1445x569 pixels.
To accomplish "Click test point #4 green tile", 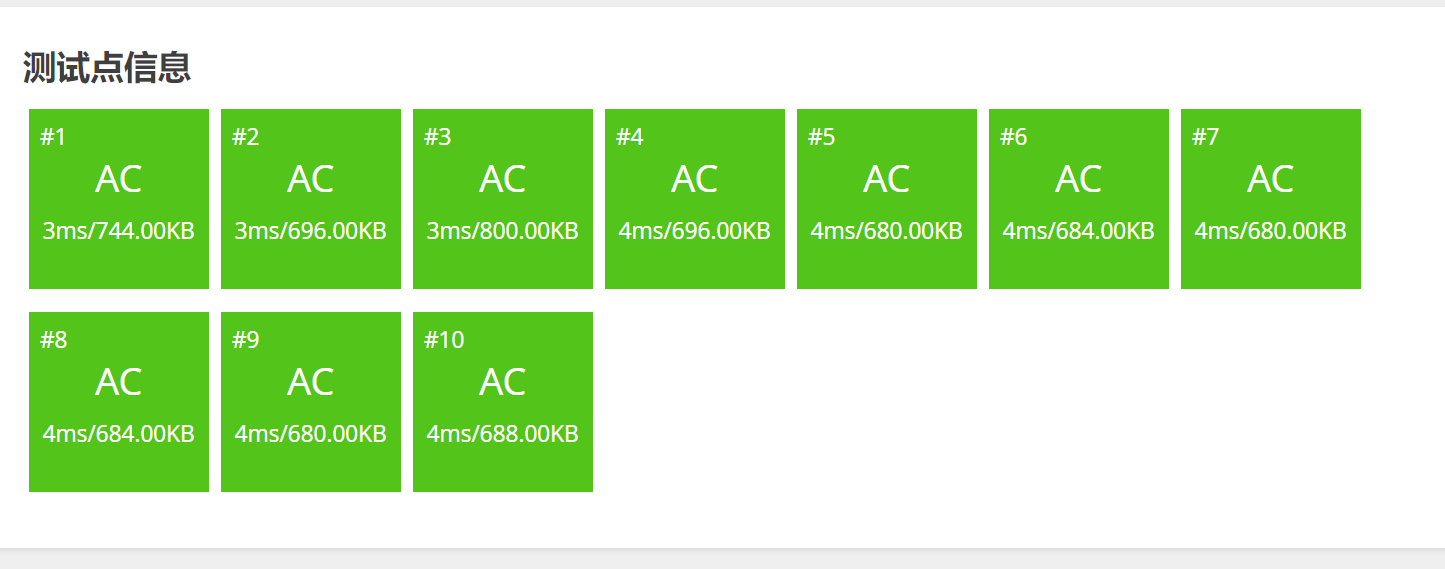I will coord(695,199).
